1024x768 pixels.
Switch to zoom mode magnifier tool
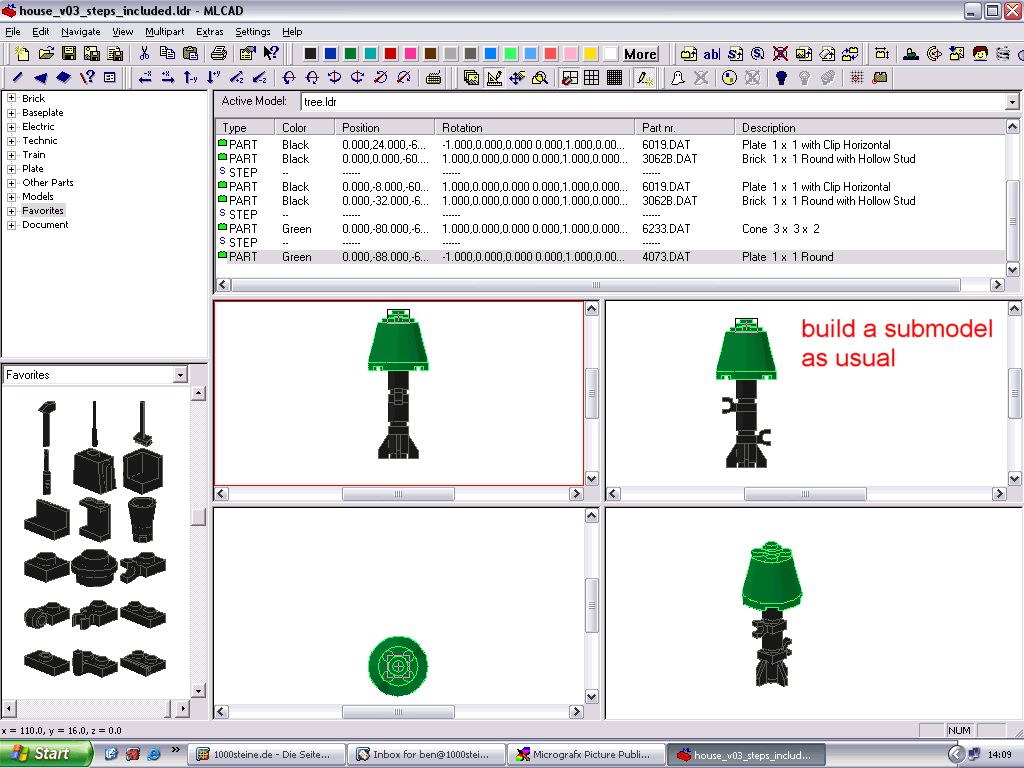coord(540,78)
